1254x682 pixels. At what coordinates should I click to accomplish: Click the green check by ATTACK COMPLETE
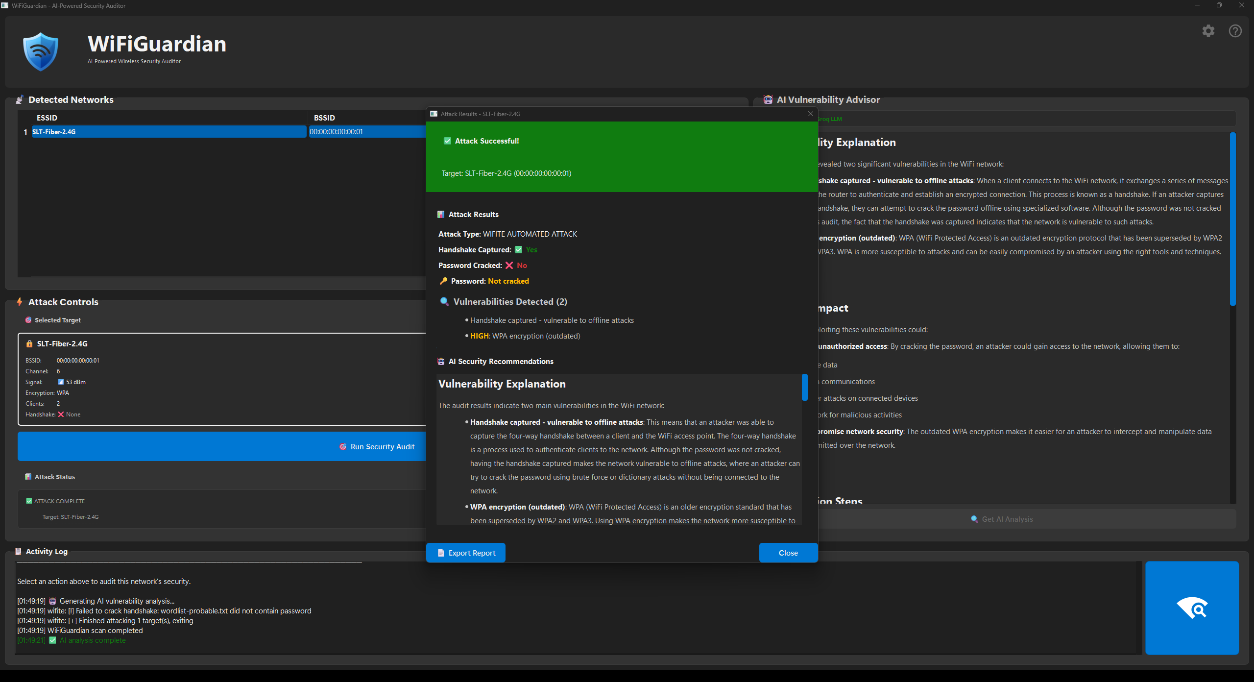click(29, 501)
